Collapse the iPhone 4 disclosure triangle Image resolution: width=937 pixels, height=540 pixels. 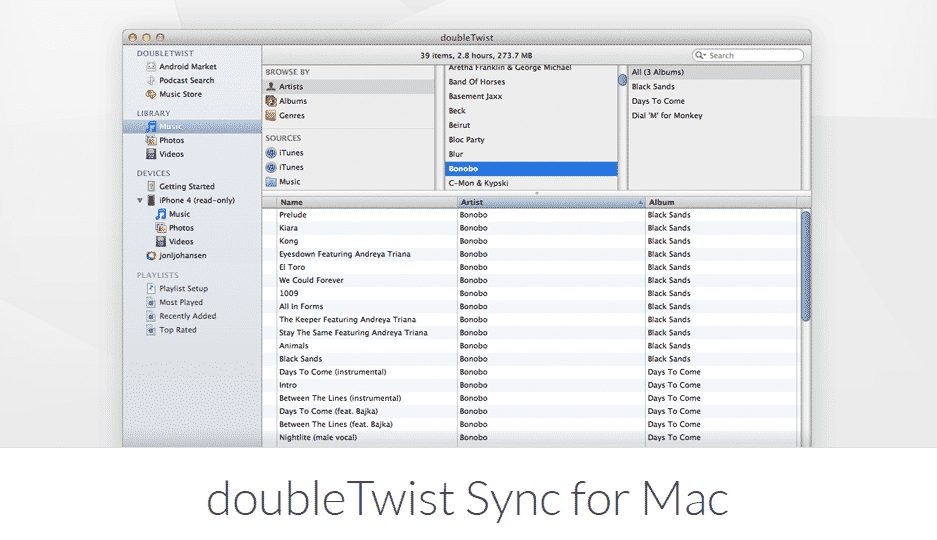point(140,200)
